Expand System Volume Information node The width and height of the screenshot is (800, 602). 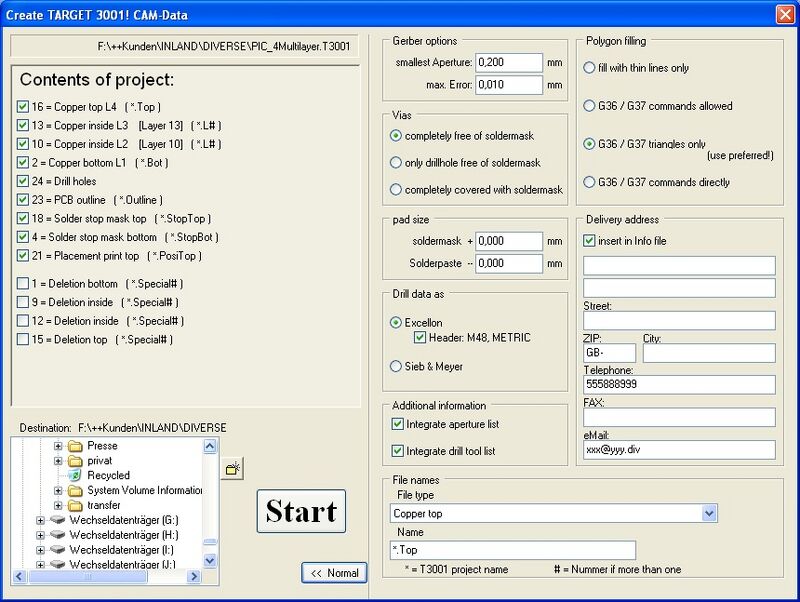58,491
